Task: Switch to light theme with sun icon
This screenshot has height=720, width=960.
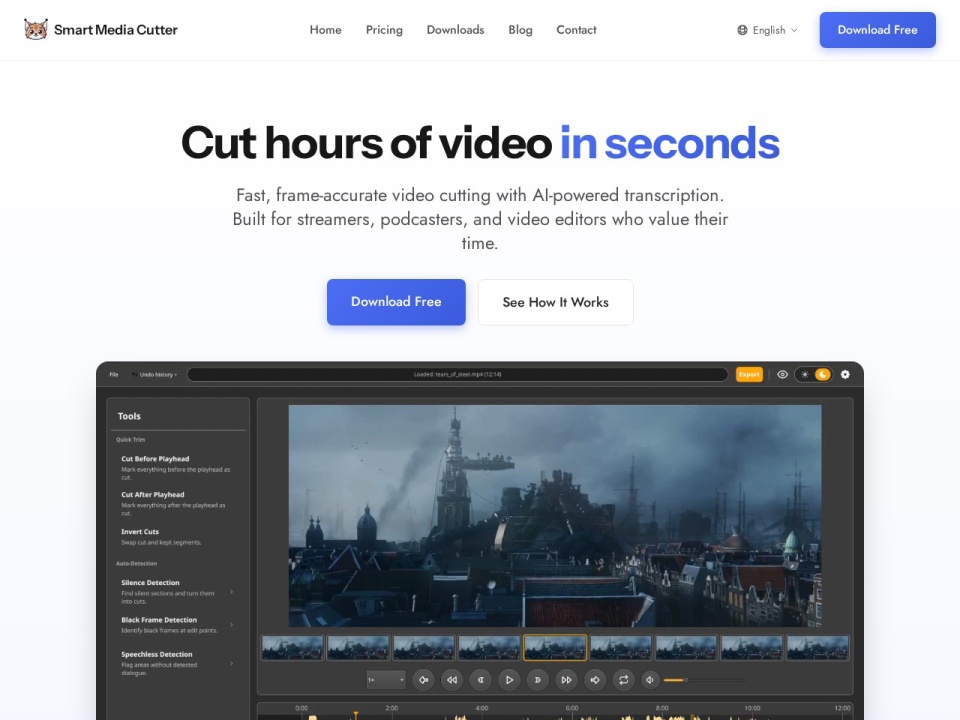Action: click(805, 375)
